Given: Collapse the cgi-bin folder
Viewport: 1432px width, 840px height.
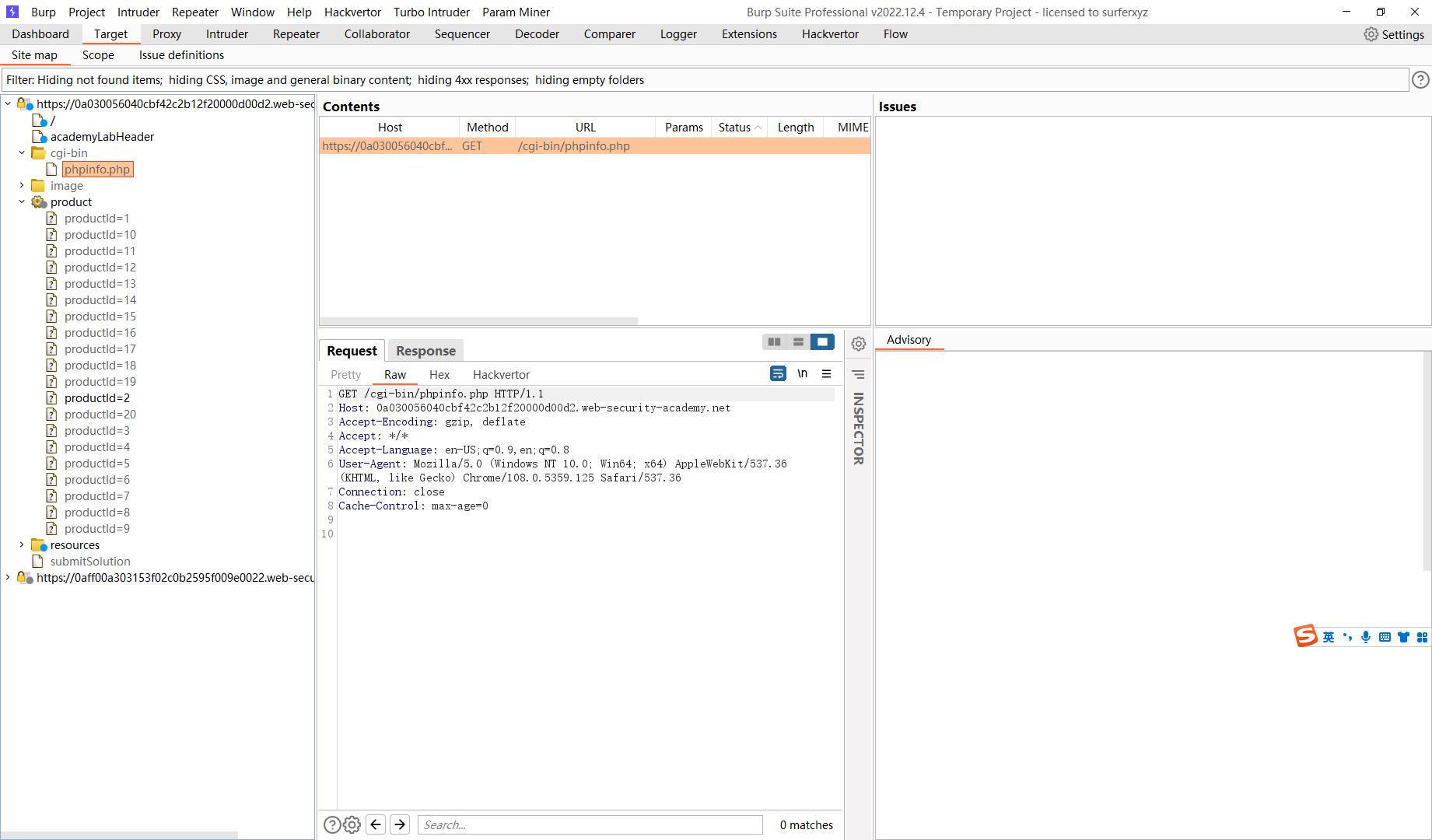Looking at the screenshot, I should [x=22, y=152].
